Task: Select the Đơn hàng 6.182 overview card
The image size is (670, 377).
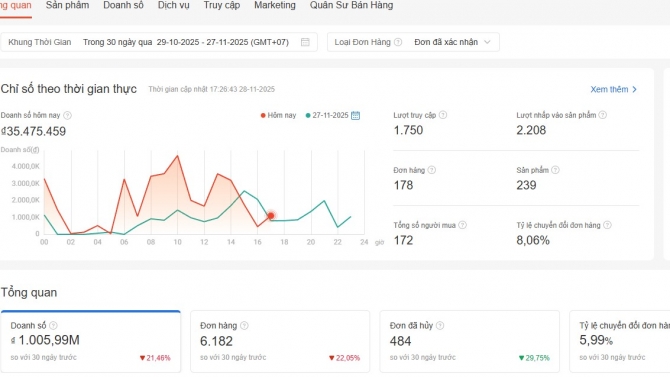Action: 280,341
